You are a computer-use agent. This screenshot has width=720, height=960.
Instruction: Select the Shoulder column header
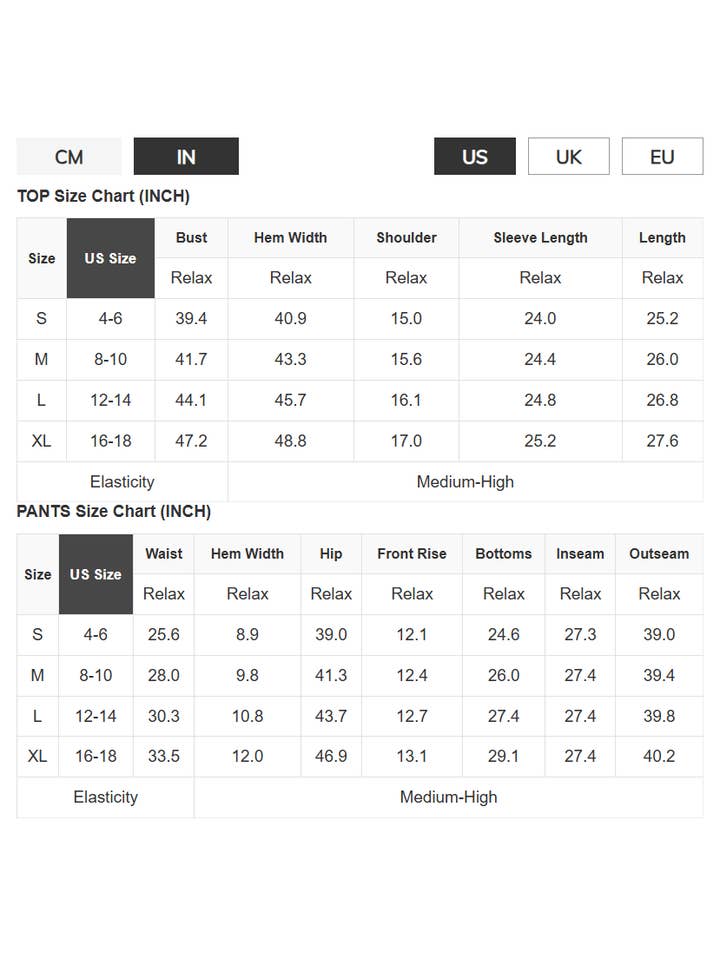(406, 238)
